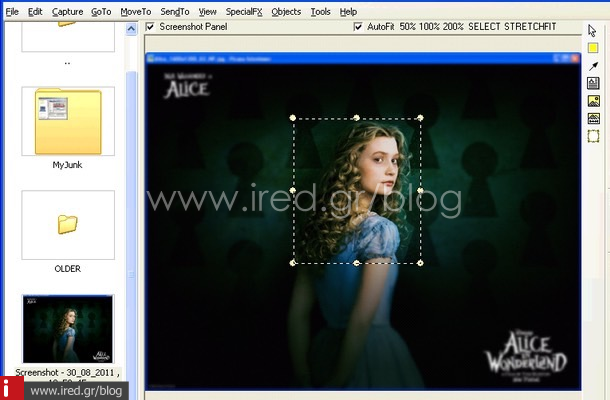Toggle the Screenshot Panel checkbox
610x400 pixels.
pos(150,27)
